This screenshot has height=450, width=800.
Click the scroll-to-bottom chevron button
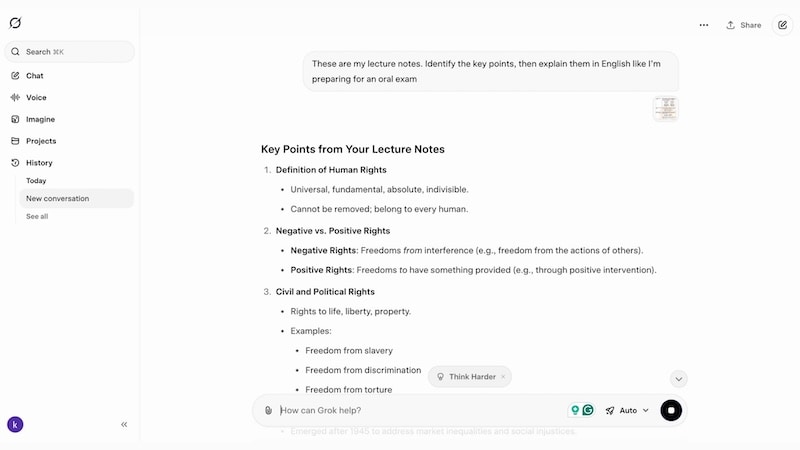[679, 379]
